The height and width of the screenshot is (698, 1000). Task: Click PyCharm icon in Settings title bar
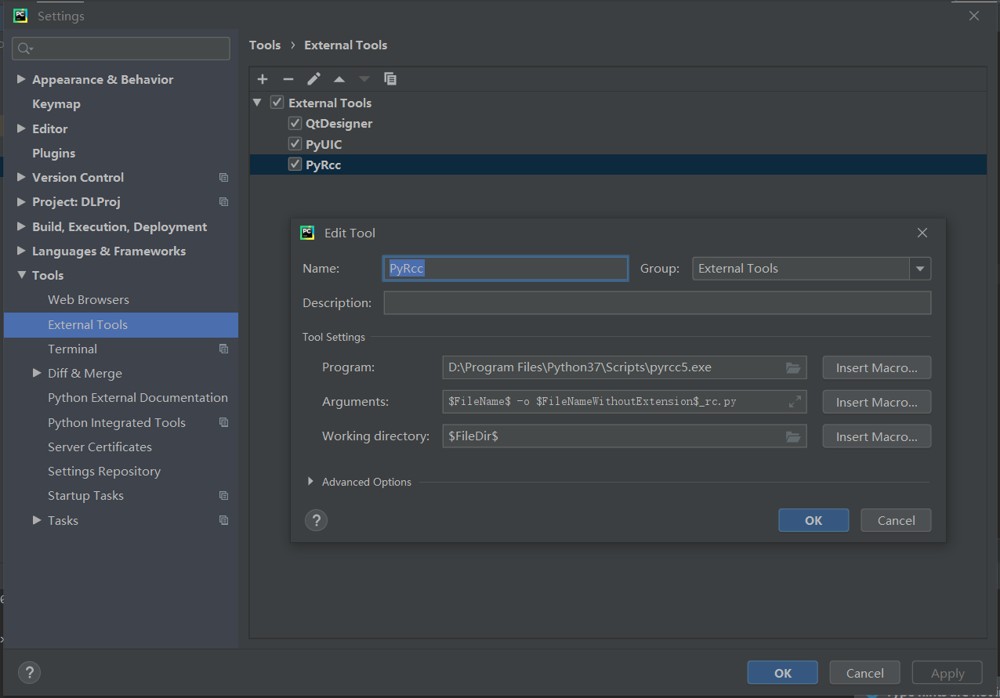pyautogui.click(x=20, y=15)
